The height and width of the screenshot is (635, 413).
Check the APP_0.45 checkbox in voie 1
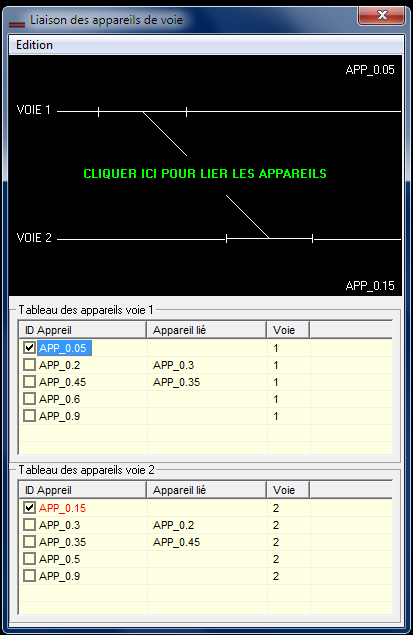point(29,382)
